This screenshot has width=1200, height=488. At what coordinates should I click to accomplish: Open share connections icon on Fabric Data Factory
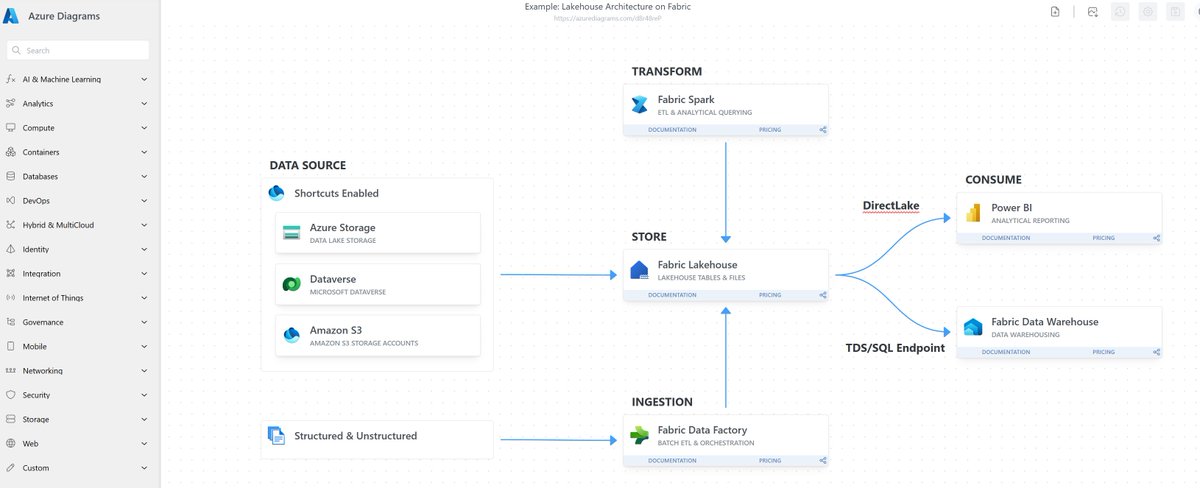pos(823,461)
